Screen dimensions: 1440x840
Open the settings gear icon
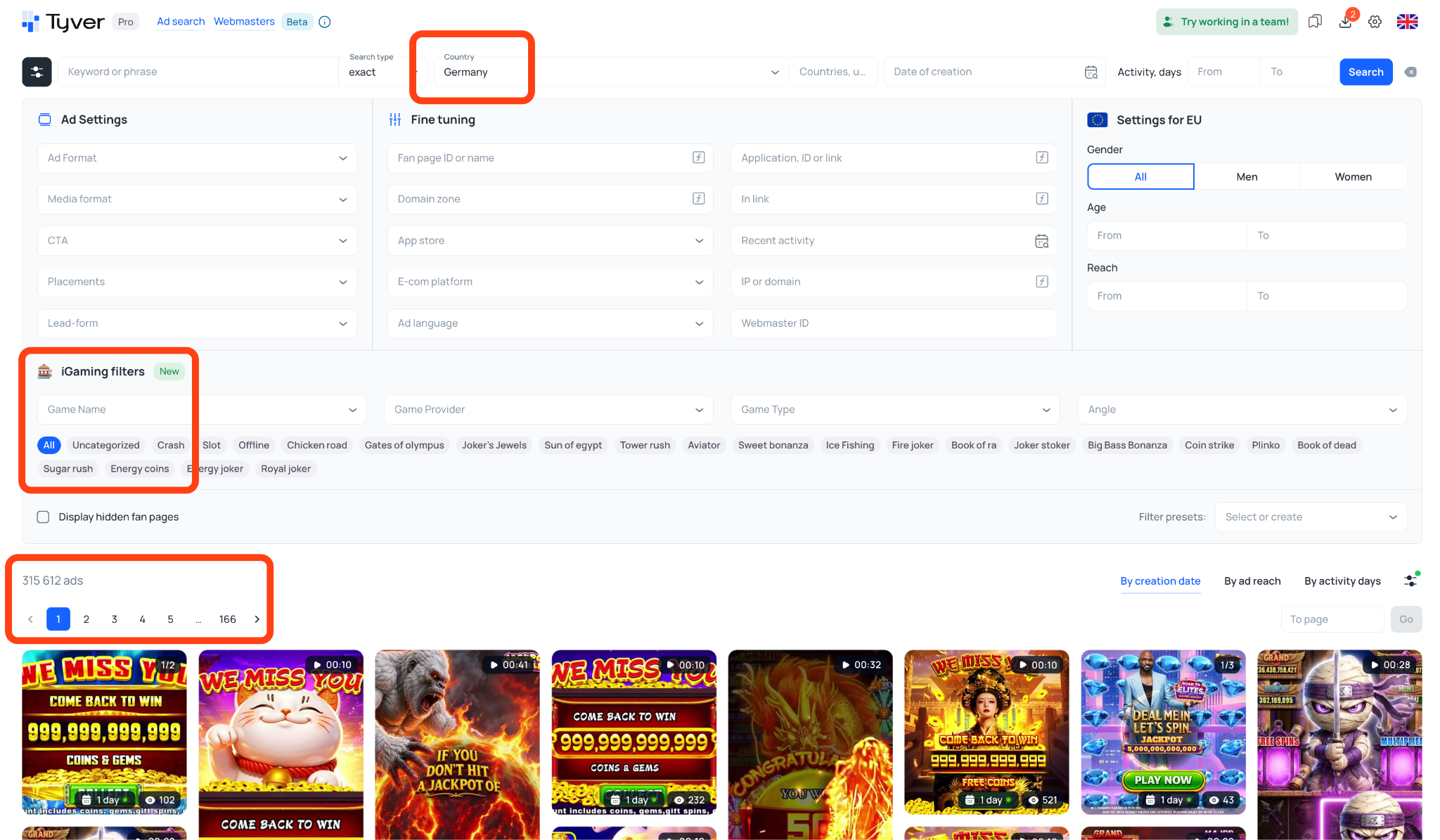1375,22
